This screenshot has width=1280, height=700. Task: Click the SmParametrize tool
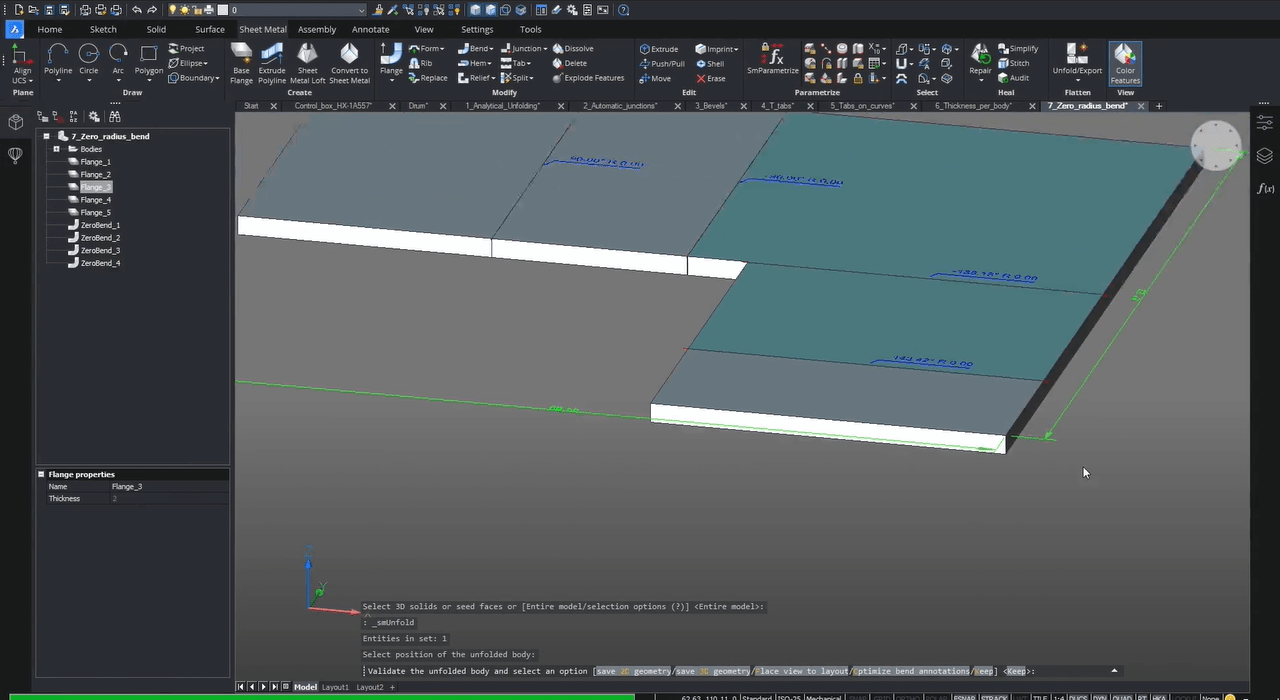tap(773, 59)
